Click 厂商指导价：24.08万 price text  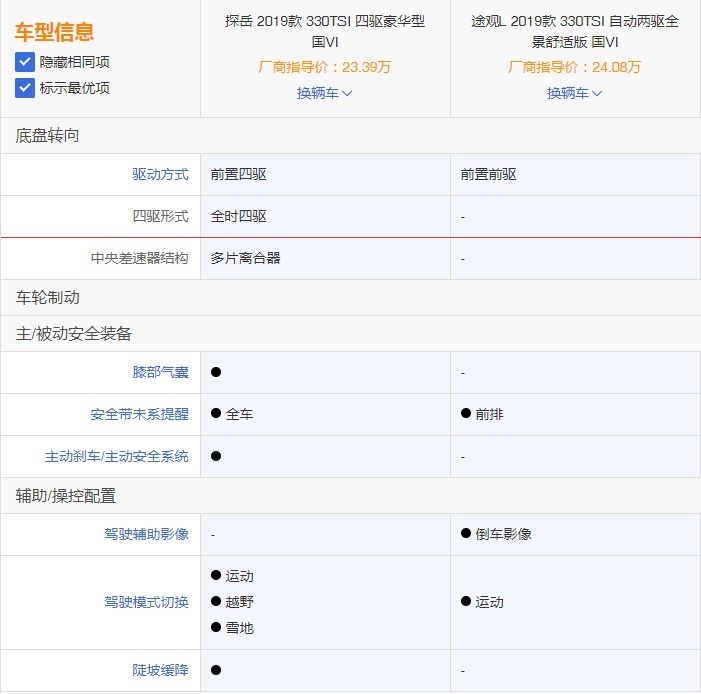click(x=574, y=67)
